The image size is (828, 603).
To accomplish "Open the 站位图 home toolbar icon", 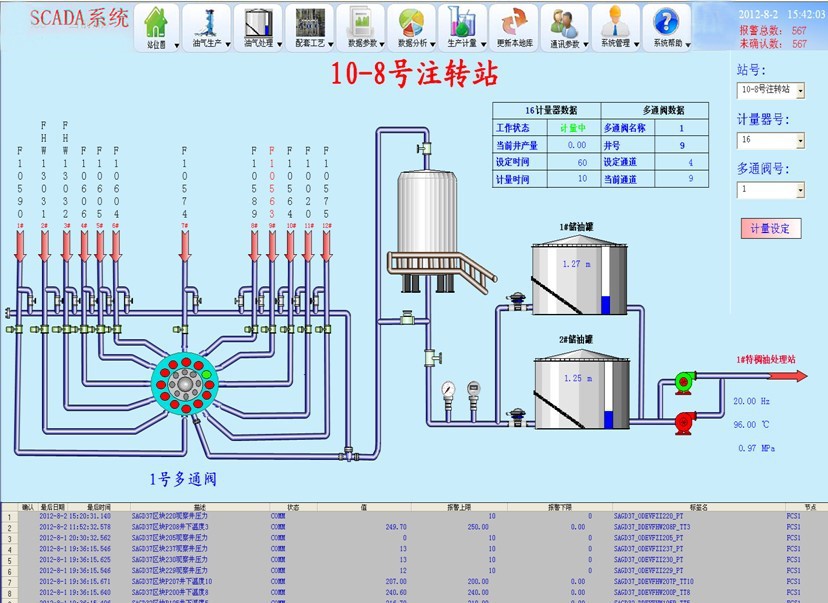I will 156,24.
